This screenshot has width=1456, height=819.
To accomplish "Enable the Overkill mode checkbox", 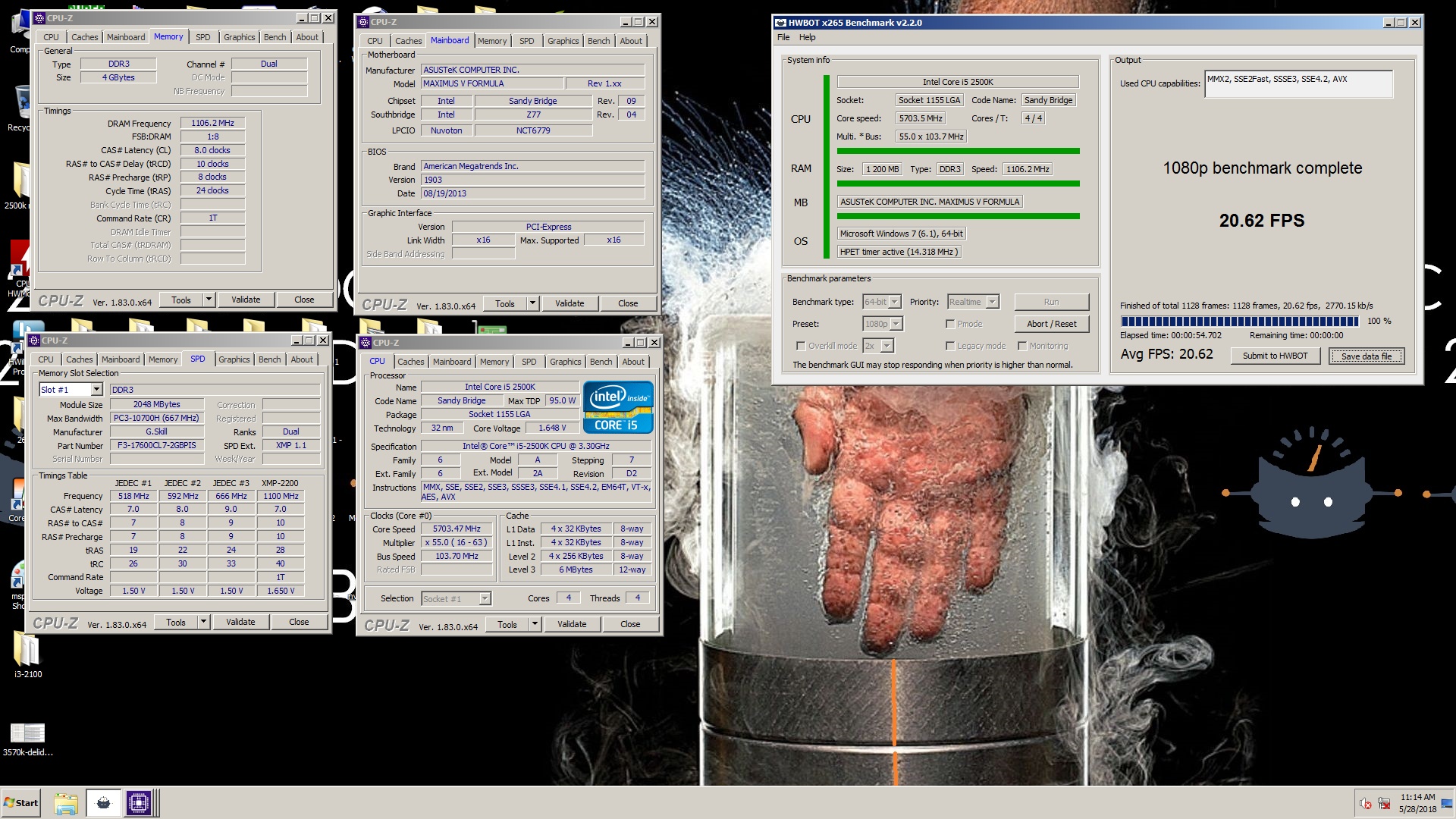I will [801, 346].
